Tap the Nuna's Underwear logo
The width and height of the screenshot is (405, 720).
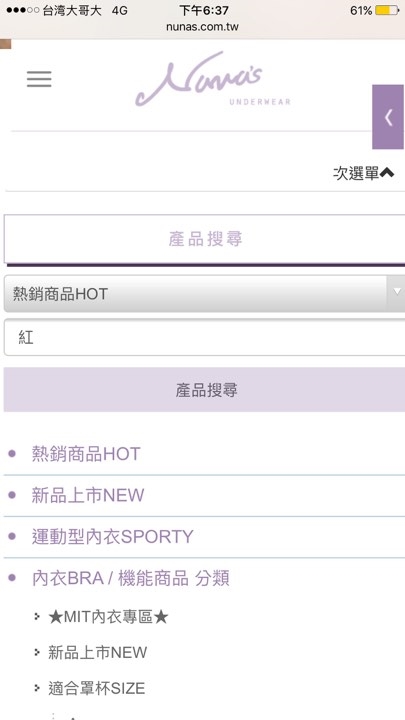point(213,79)
